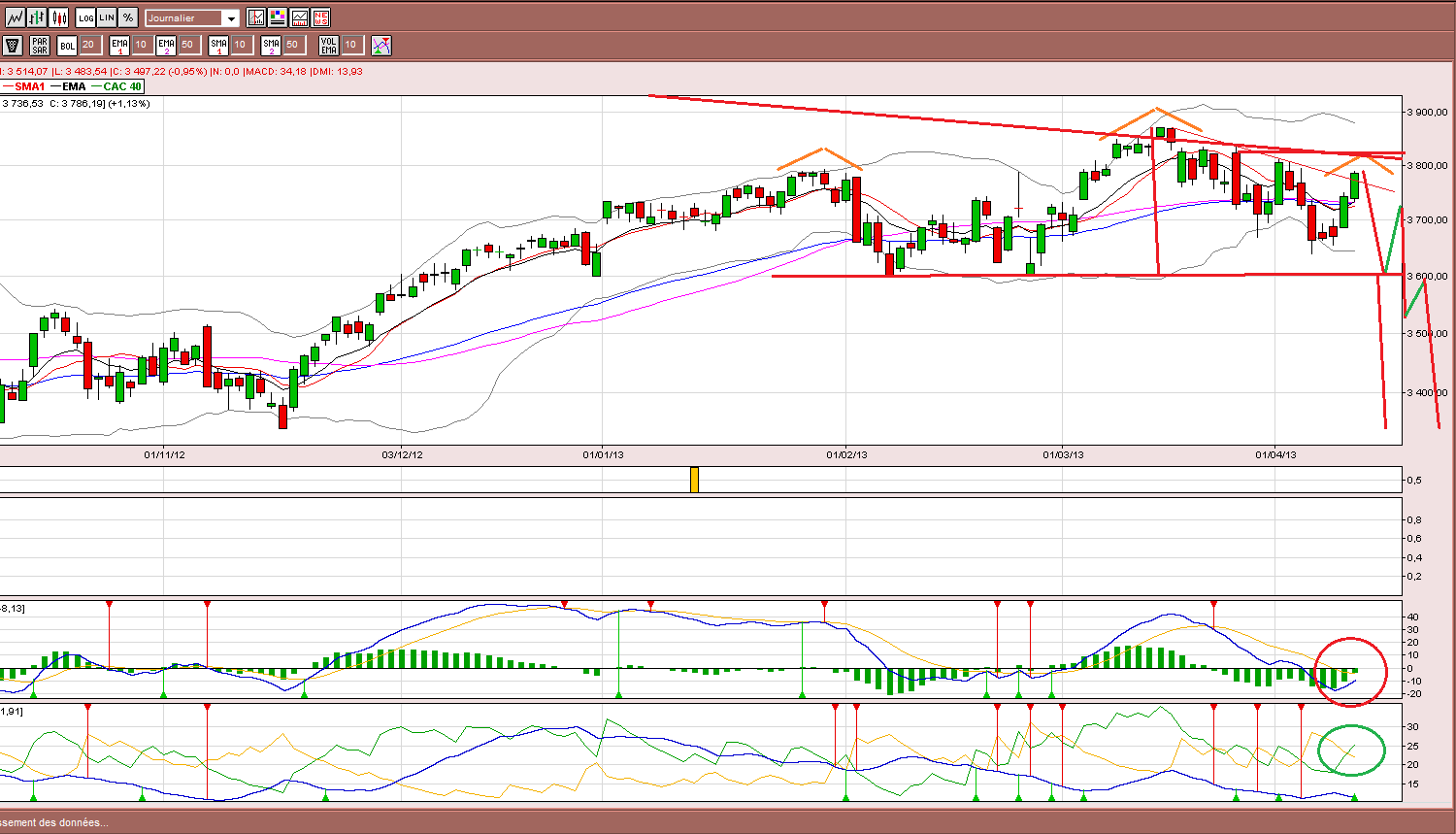Screen dimensions: 1456x834
Task: Toggle the LIN scale button
Action: (x=107, y=17)
